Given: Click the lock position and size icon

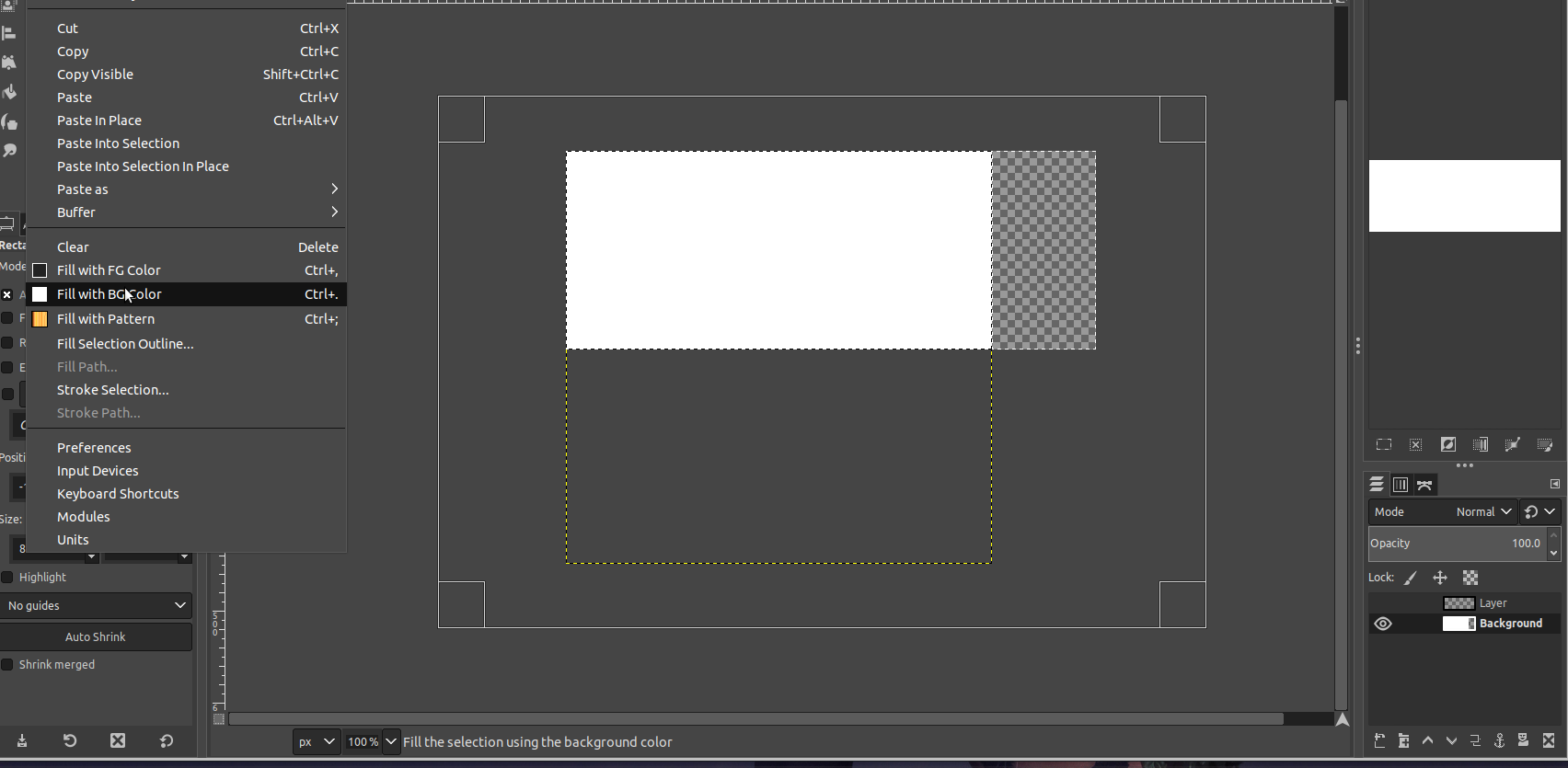Looking at the screenshot, I should (1440, 578).
